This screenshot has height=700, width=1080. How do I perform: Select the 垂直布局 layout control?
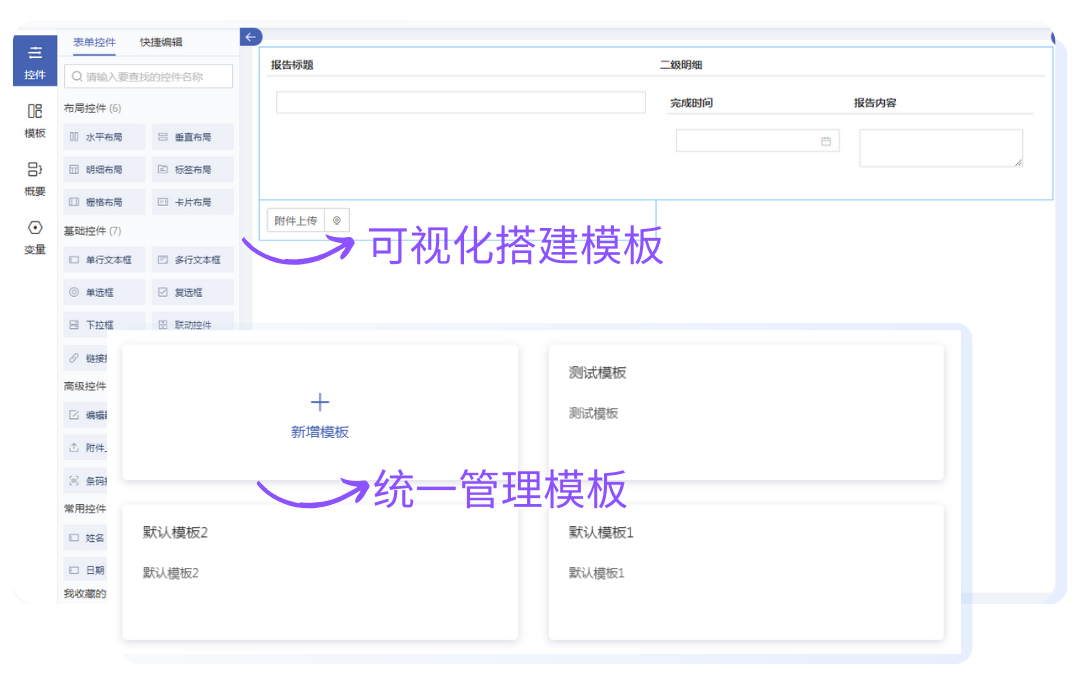pyautogui.click(x=193, y=137)
